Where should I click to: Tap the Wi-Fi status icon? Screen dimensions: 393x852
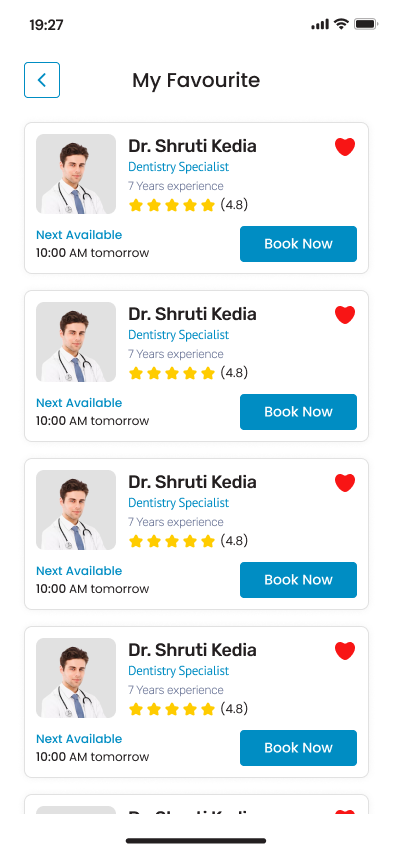341,24
